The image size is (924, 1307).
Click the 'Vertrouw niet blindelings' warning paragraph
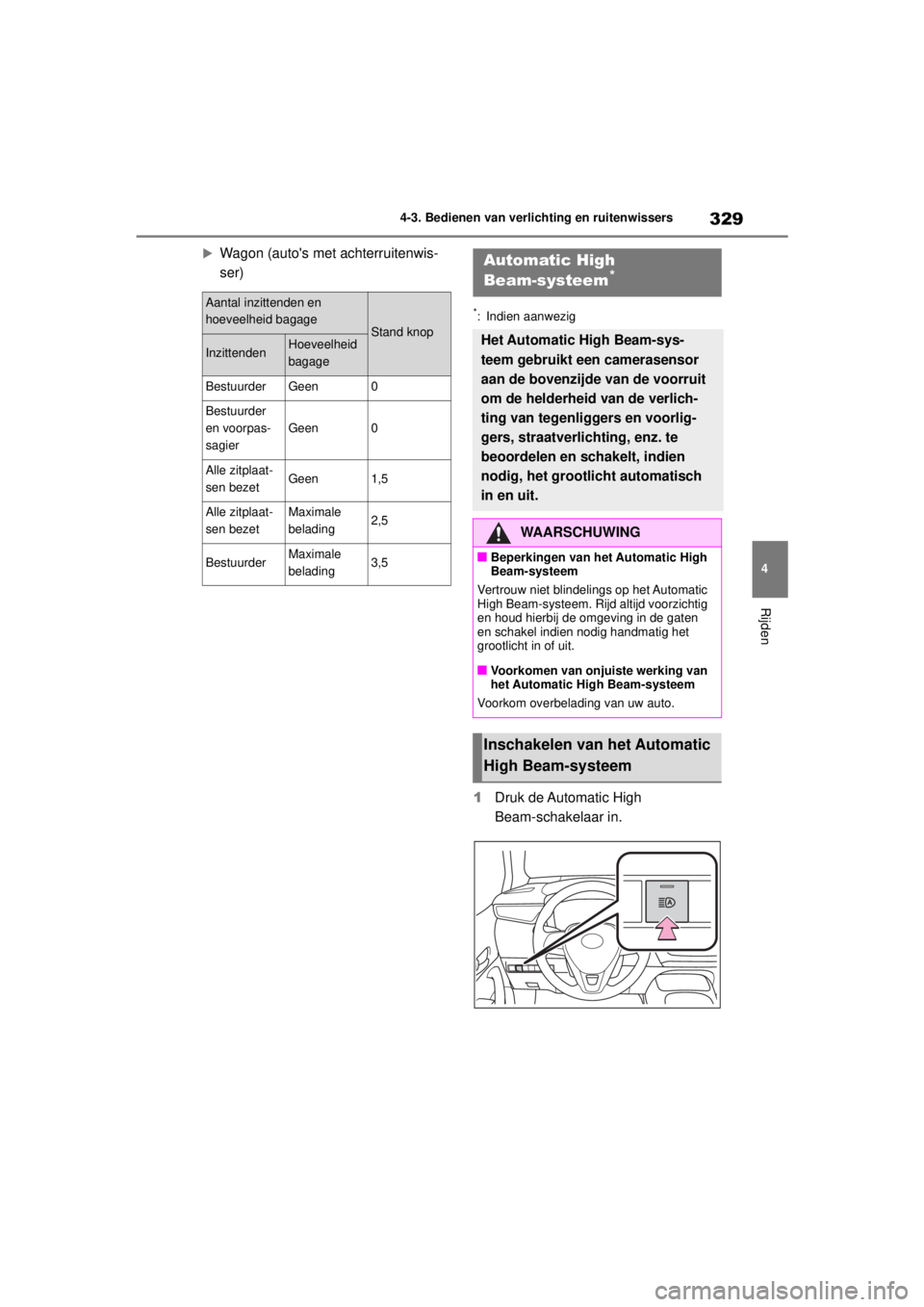[x=593, y=618]
